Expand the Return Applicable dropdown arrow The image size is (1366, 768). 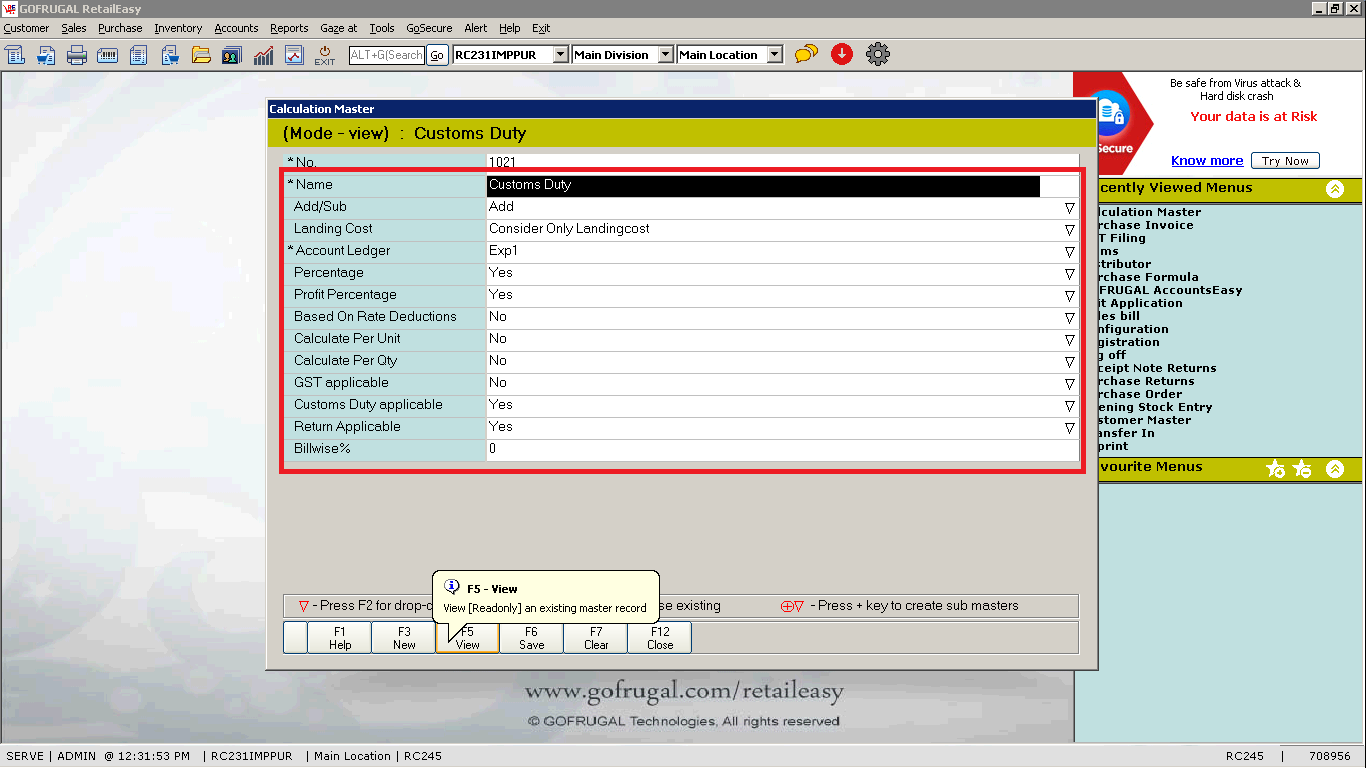coord(1069,427)
